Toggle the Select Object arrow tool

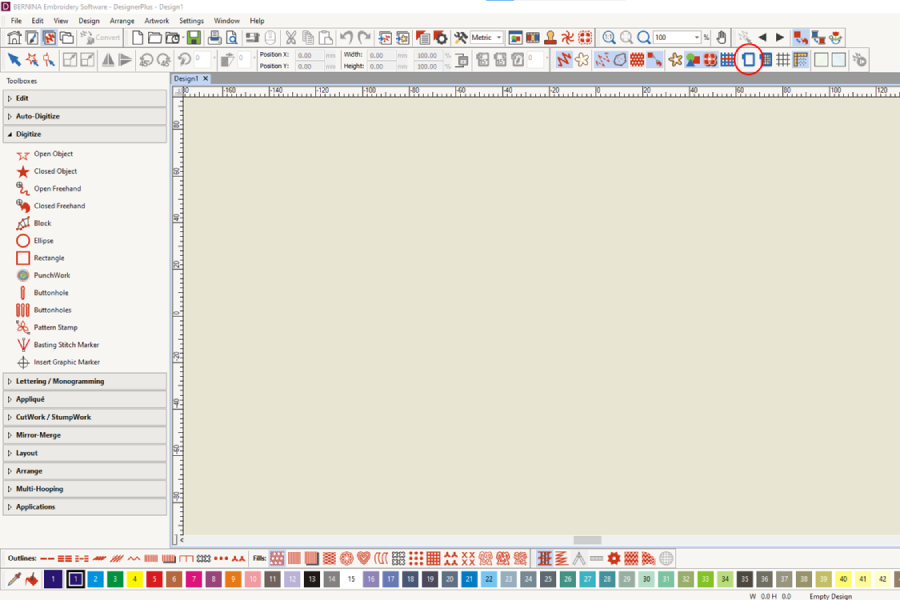click(x=14, y=60)
